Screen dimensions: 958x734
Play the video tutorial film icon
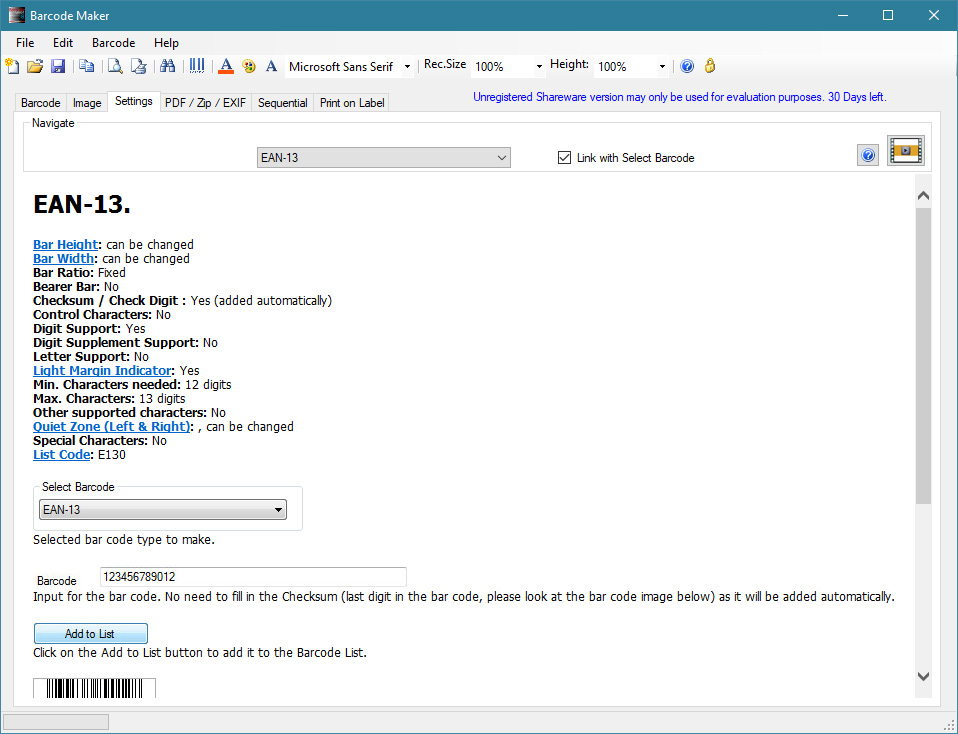pos(905,151)
